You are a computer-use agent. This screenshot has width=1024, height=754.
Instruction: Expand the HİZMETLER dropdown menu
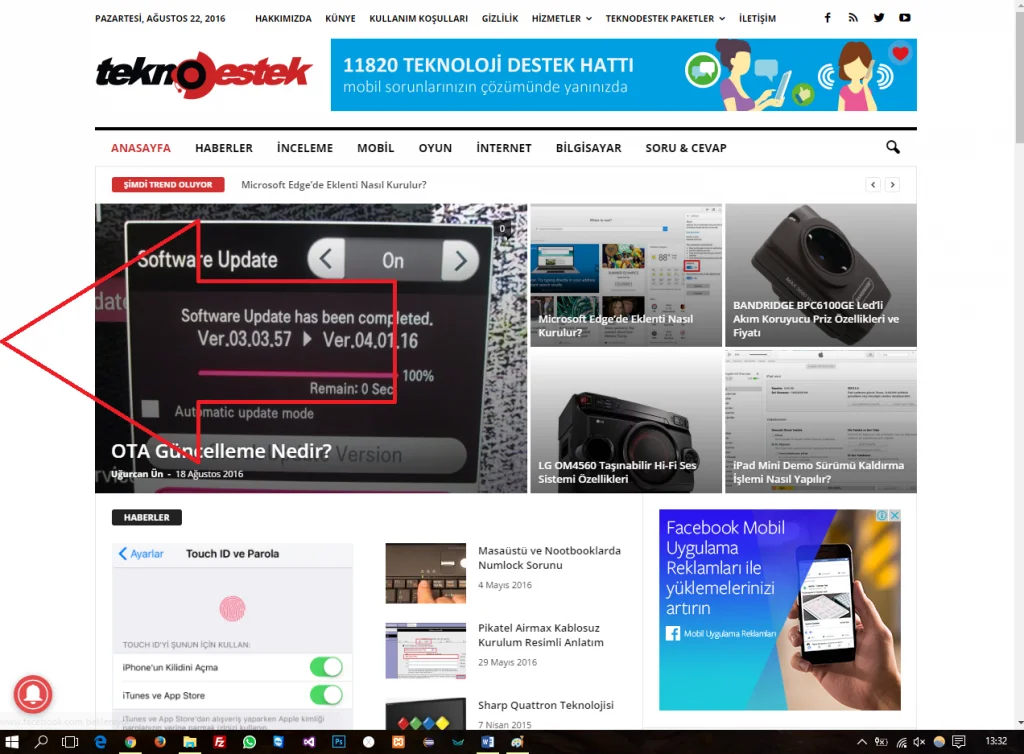click(x=562, y=19)
